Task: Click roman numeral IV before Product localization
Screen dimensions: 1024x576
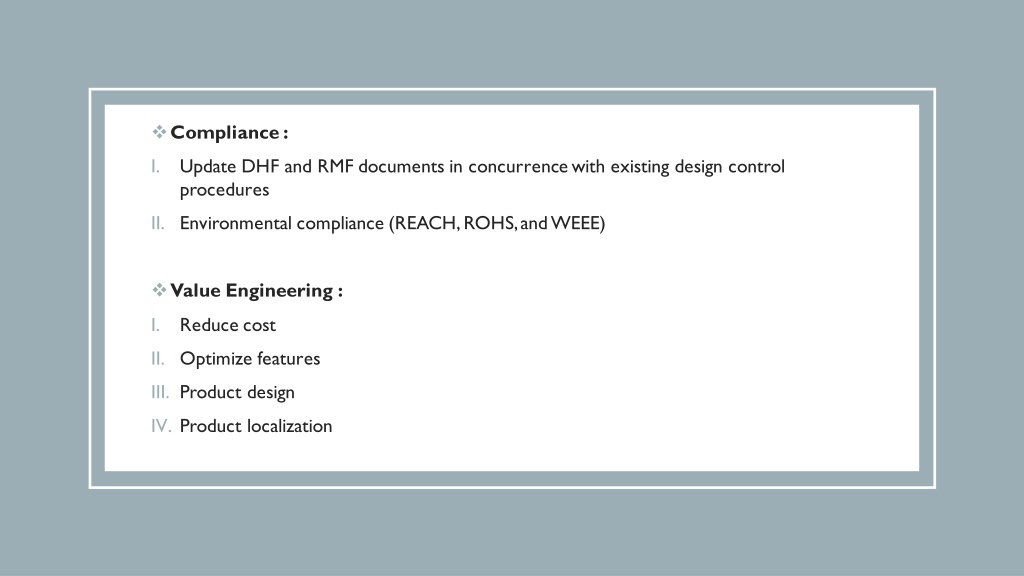Action: click(161, 426)
